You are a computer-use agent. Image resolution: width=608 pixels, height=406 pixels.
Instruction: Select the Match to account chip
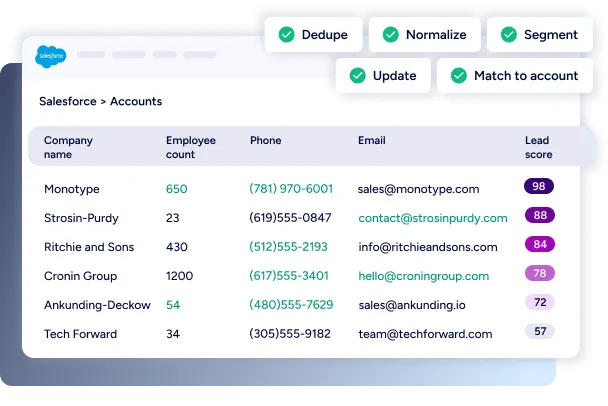click(x=515, y=76)
